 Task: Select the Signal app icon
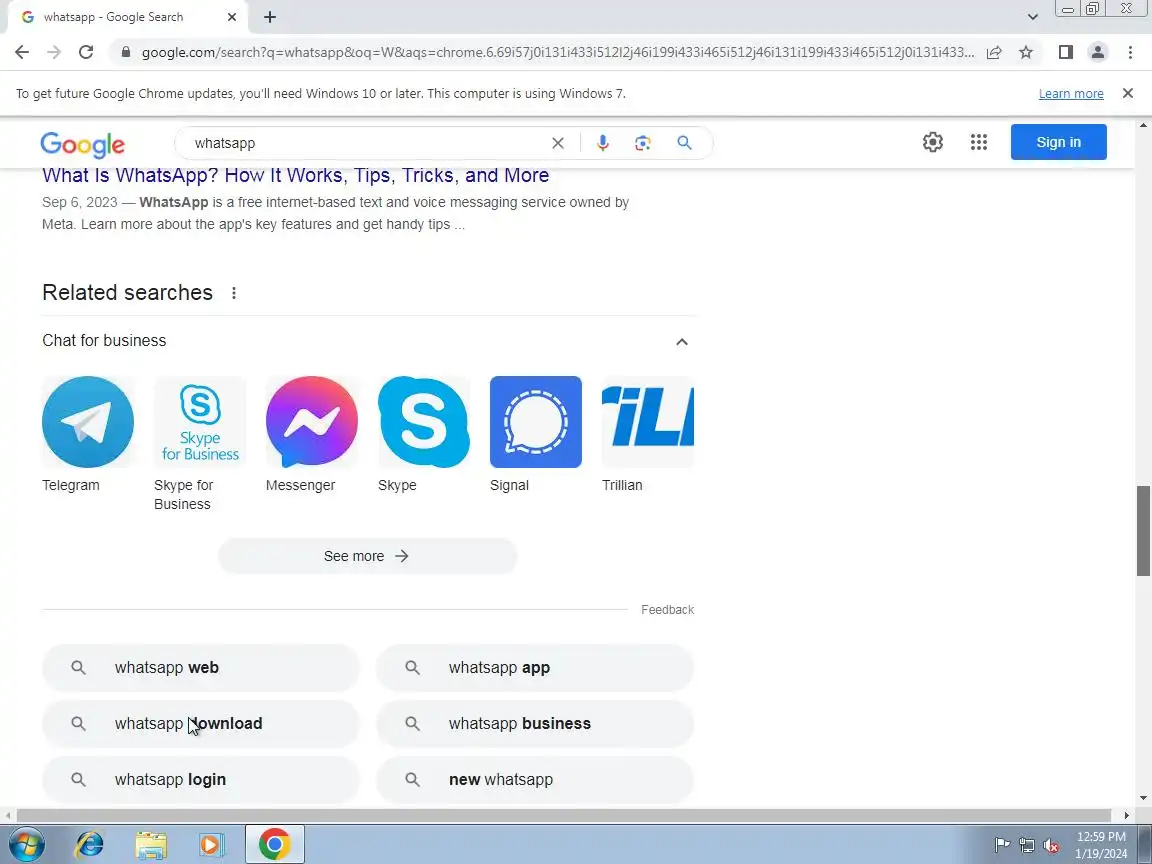point(536,422)
